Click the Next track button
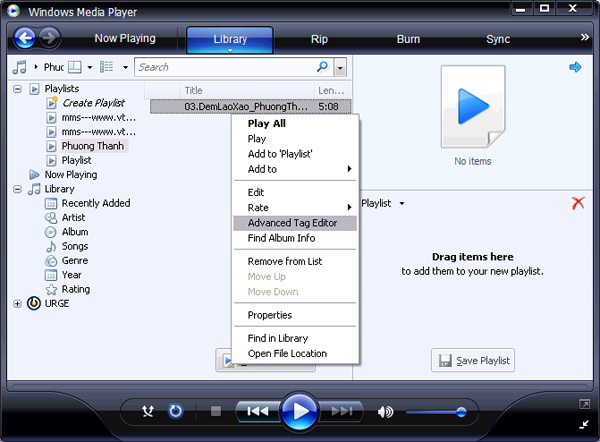600x442 pixels. pyautogui.click(x=342, y=411)
